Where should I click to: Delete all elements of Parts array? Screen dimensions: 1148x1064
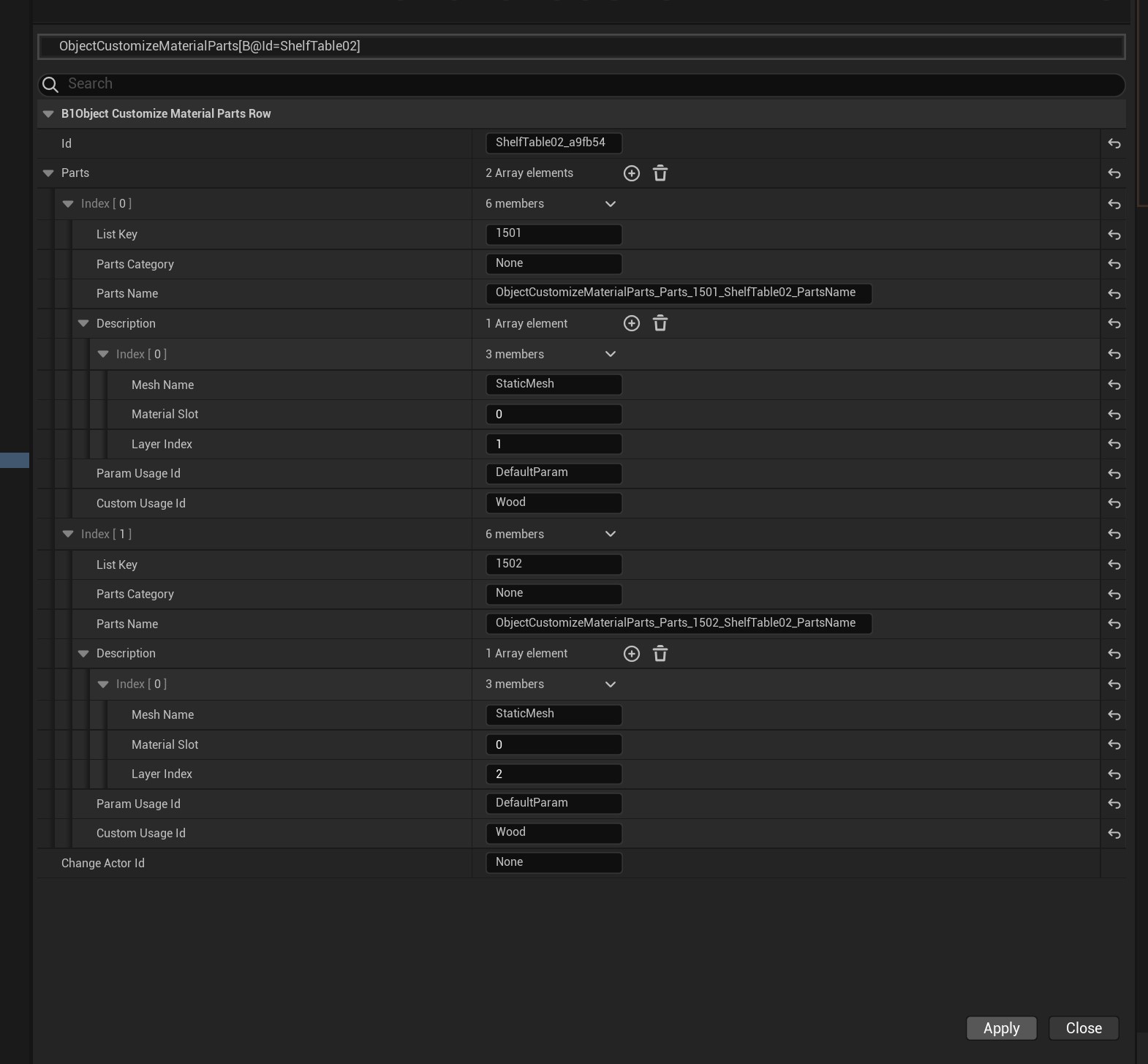[660, 173]
